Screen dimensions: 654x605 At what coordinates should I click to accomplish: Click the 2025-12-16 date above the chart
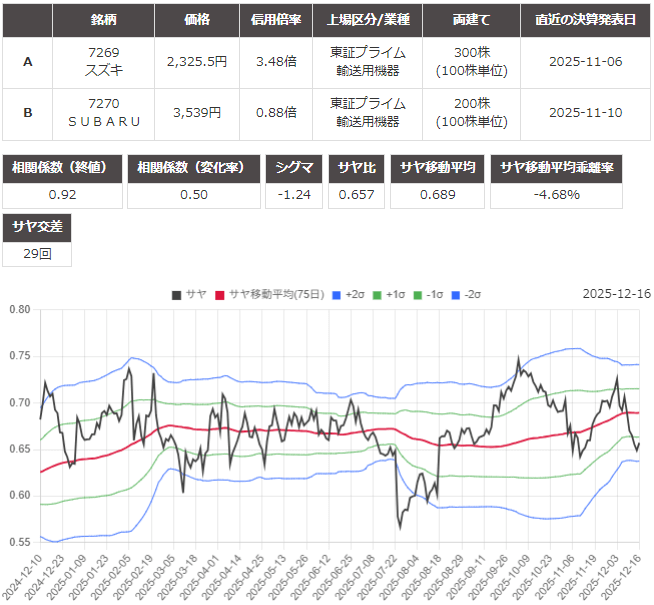(x=616, y=294)
